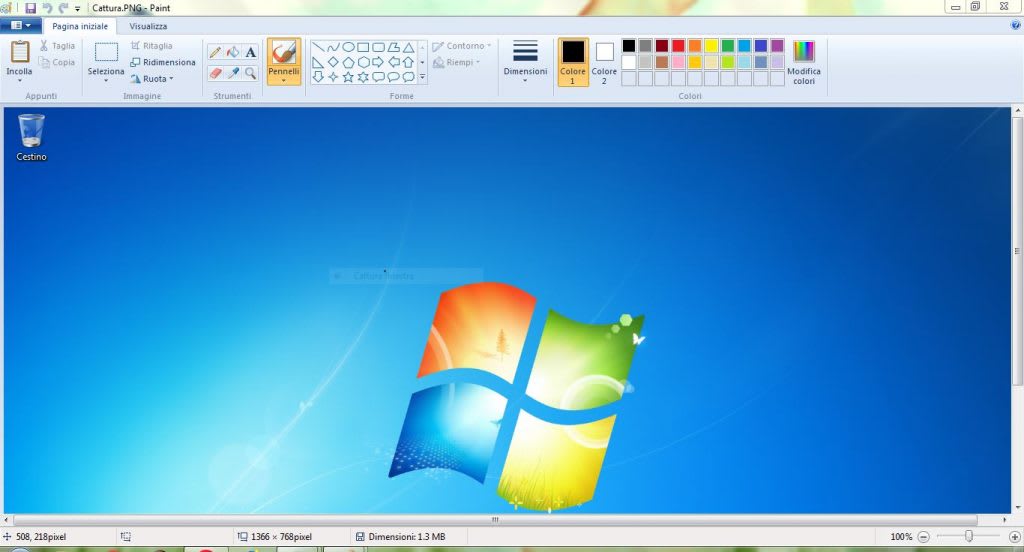Click the Pennelli brush icon
The width and height of the screenshot is (1024, 552).
(283, 52)
